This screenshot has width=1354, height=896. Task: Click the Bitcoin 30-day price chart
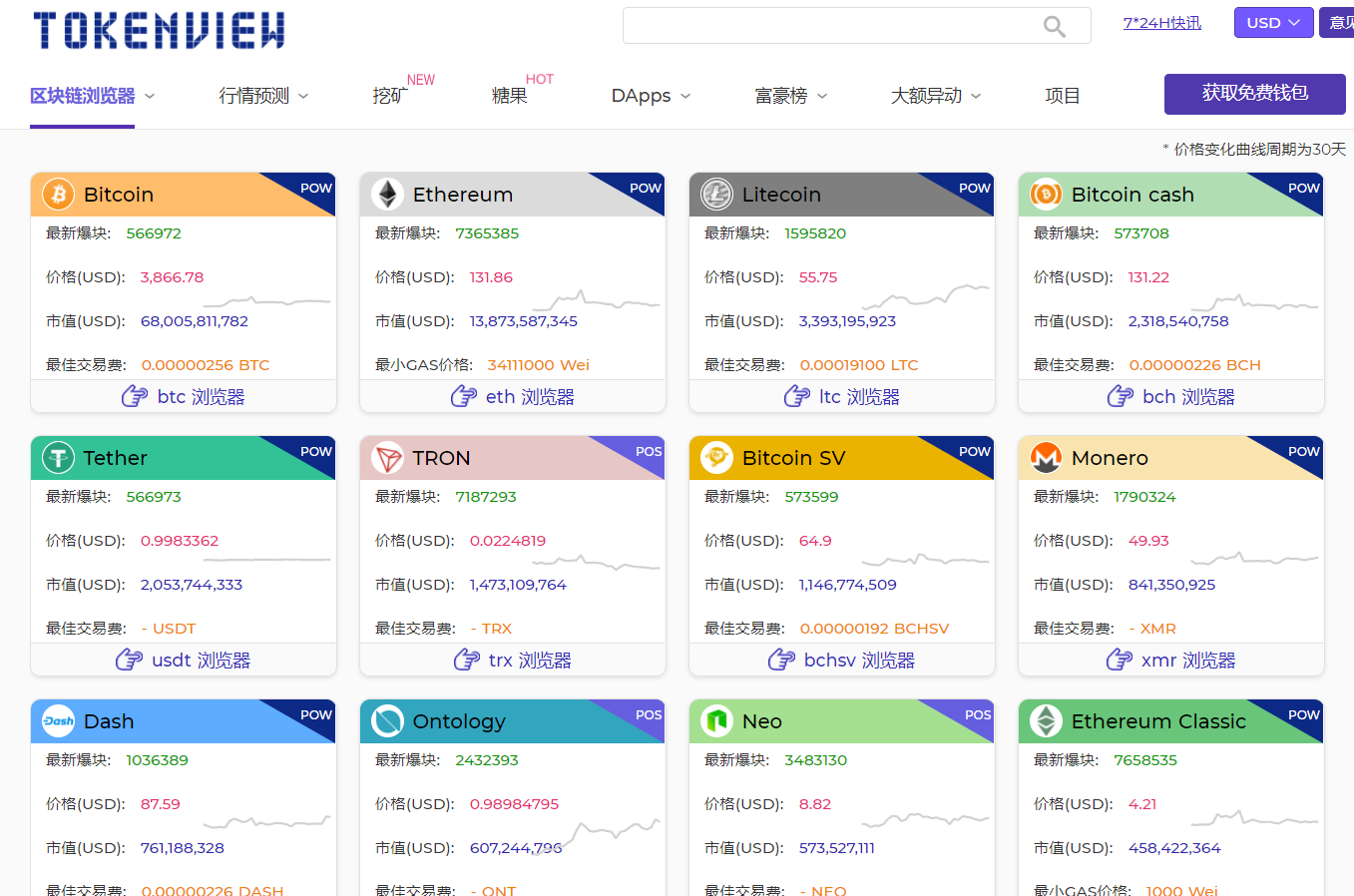point(266,300)
